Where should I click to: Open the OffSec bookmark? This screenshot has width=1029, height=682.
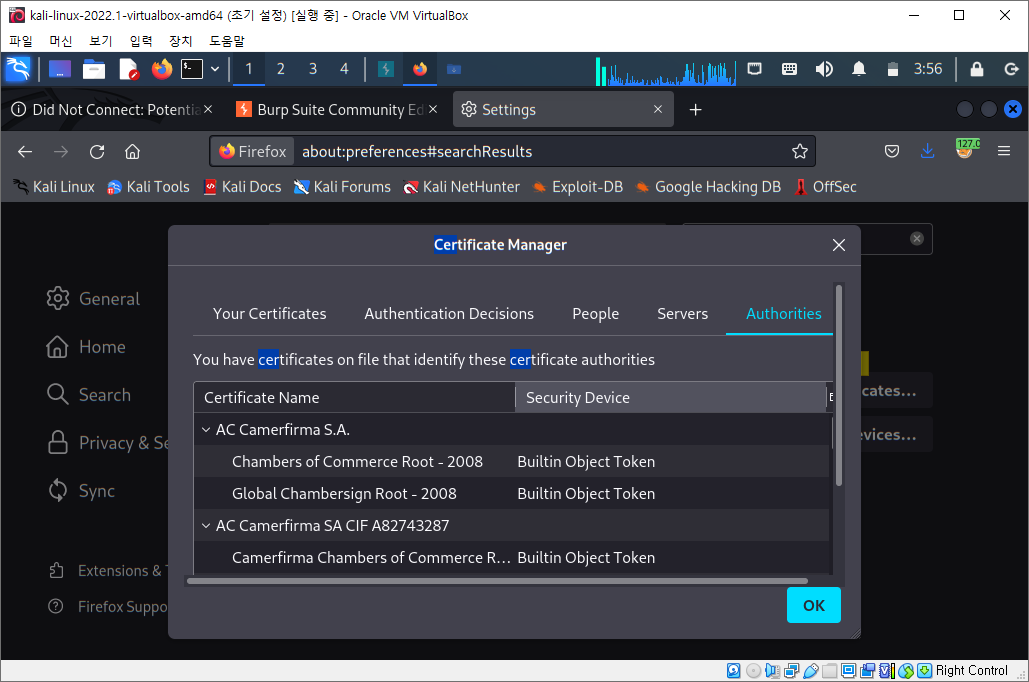tap(826, 187)
